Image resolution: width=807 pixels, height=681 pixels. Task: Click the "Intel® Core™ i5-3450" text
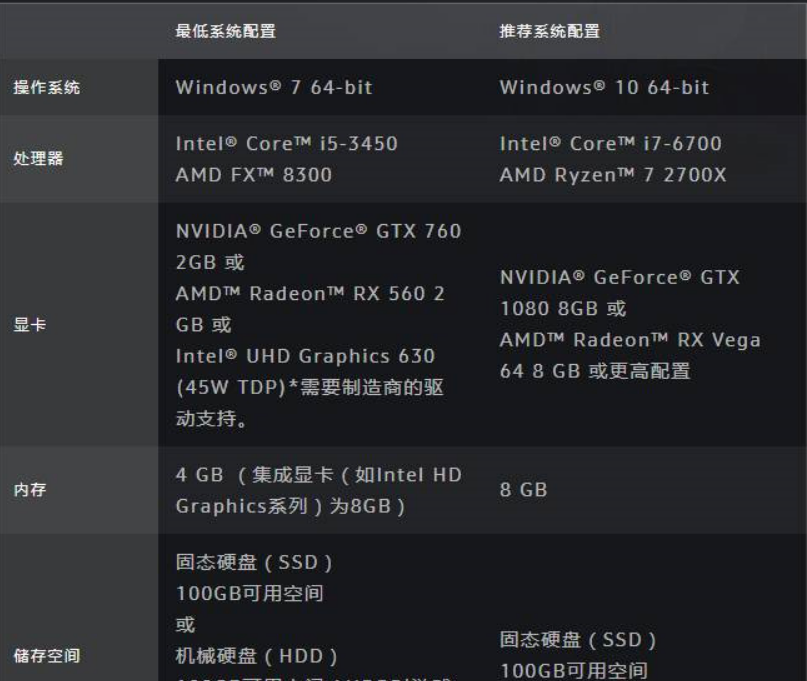coord(287,144)
